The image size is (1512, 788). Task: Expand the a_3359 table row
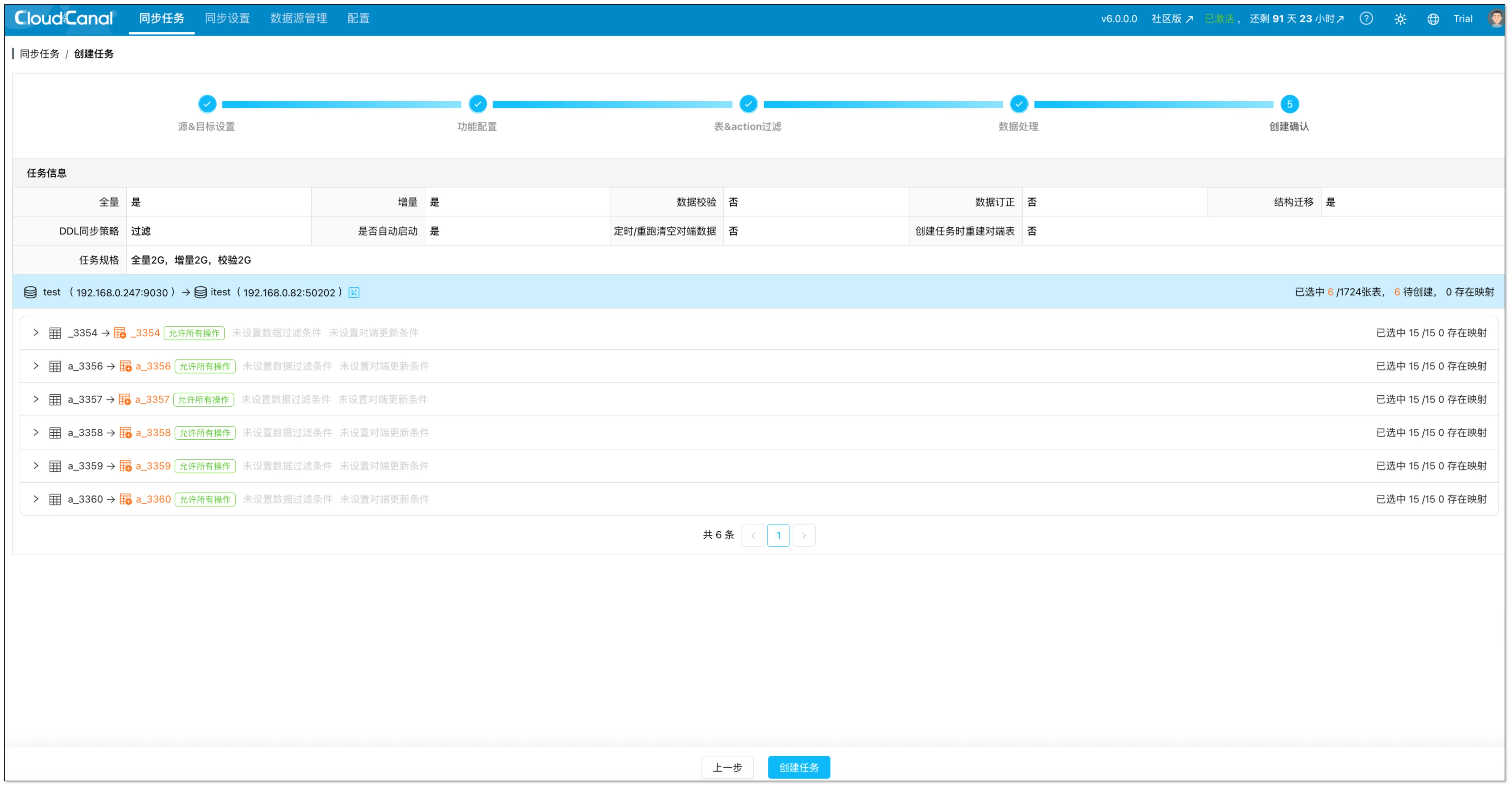click(x=36, y=466)
